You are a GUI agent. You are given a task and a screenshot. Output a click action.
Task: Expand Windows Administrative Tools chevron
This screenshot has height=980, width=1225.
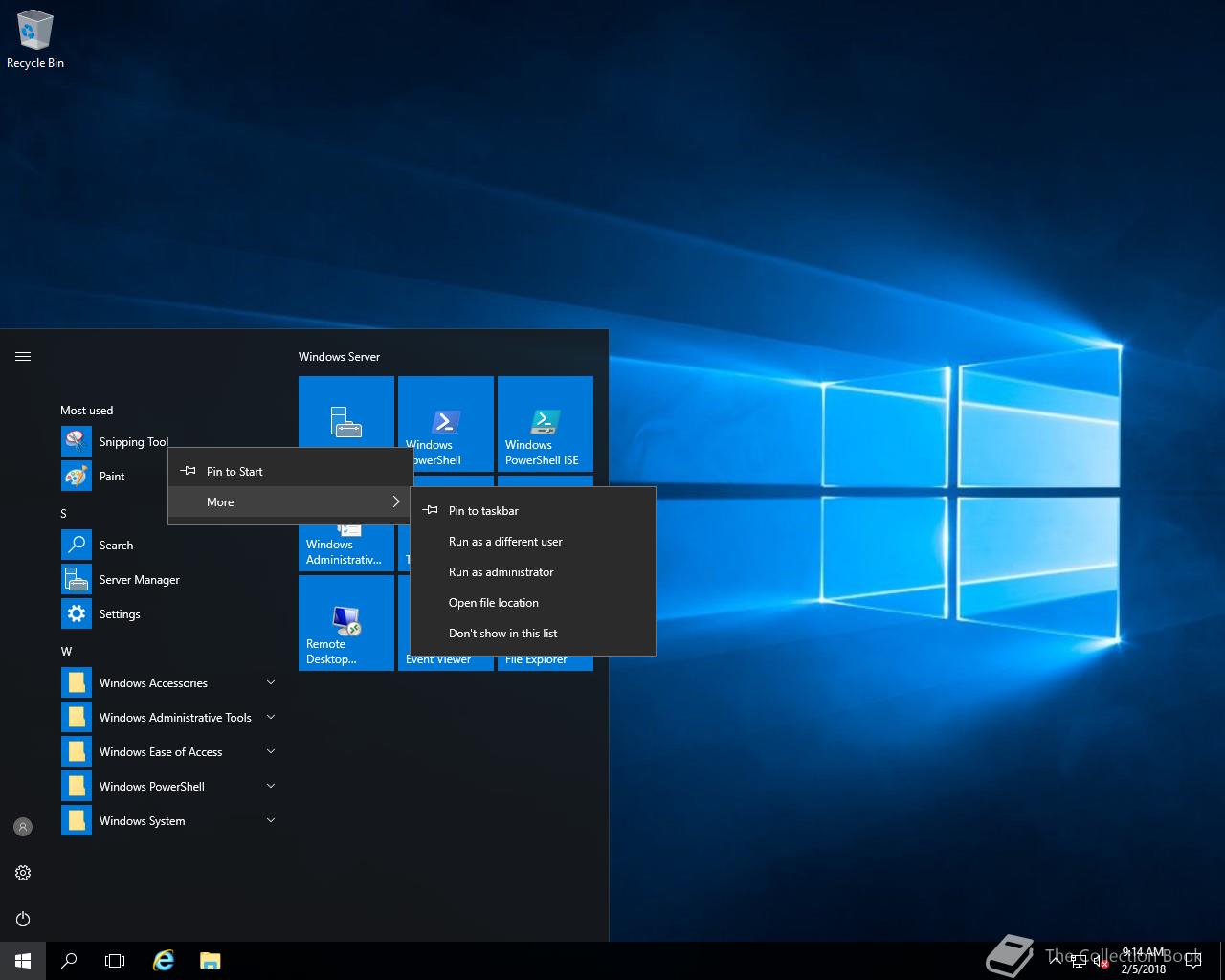coord(271,717)
